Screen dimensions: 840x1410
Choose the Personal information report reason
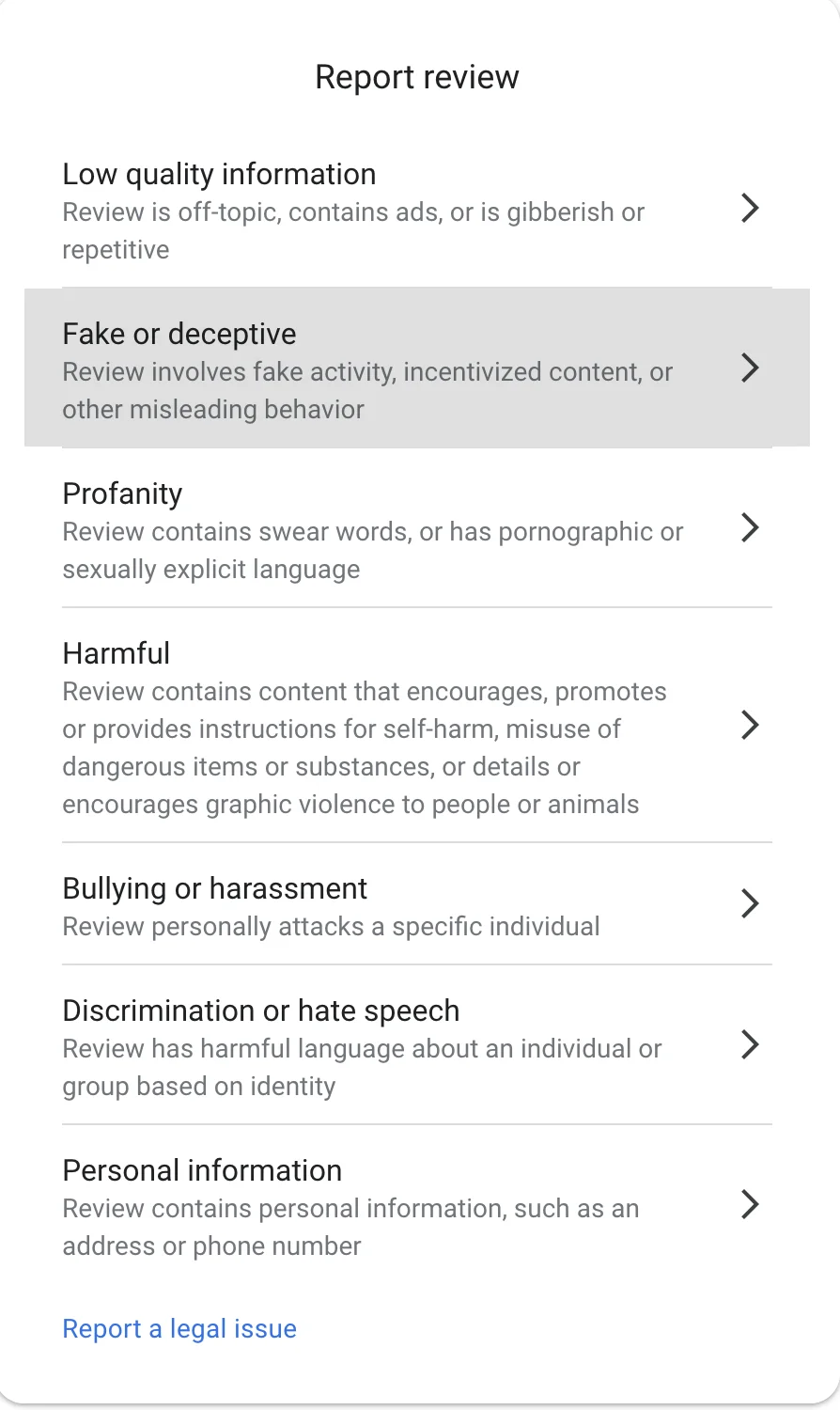[x=376, y=1204]
